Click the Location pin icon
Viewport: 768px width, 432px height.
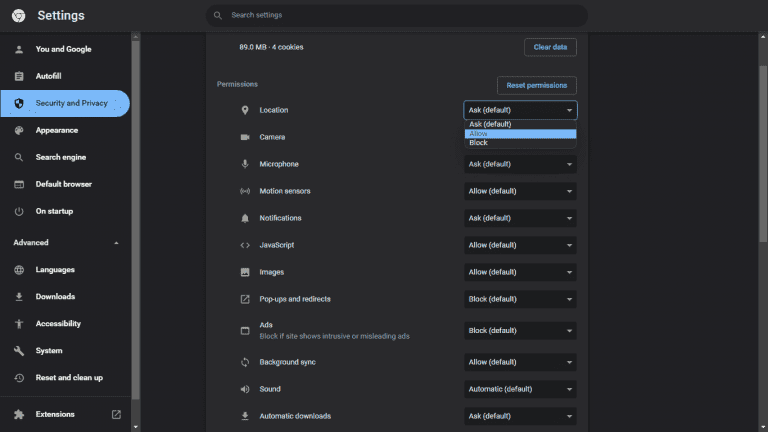[x=245, y=110]
